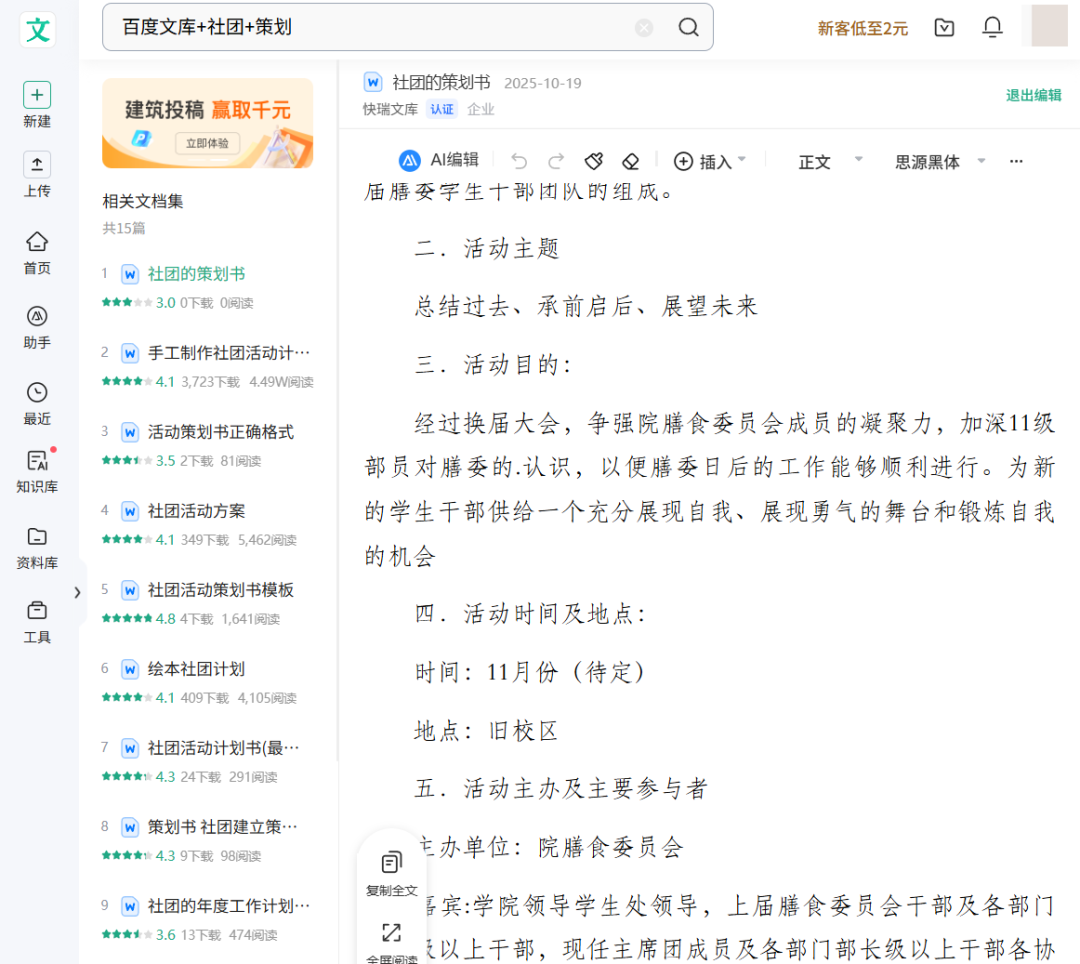Open the 思源黑体 font dropdown
Screen dimensions: 1080x964
(x=940, y=162)
